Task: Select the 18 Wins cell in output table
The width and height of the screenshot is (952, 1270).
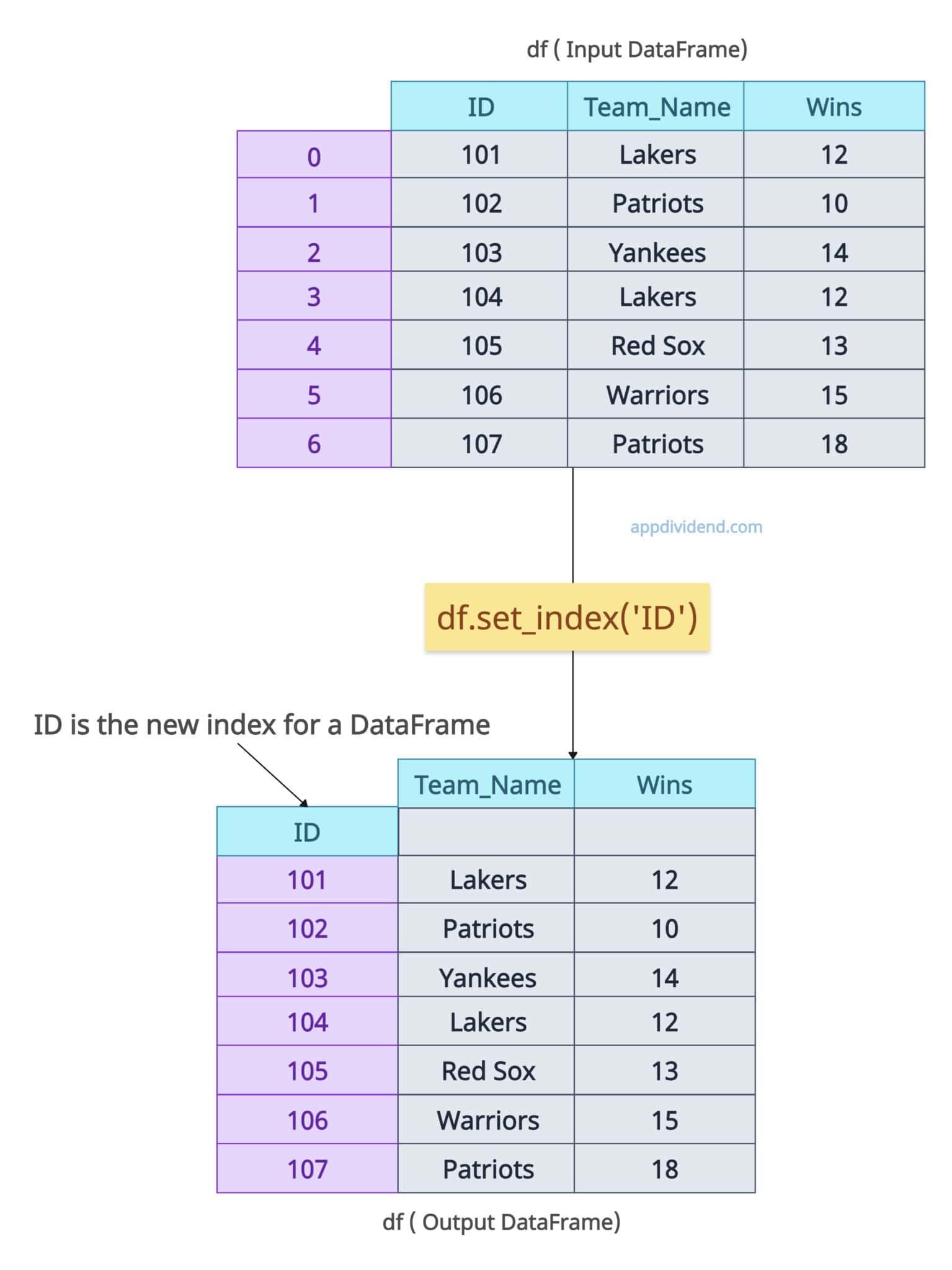Action: (664, 1169)
